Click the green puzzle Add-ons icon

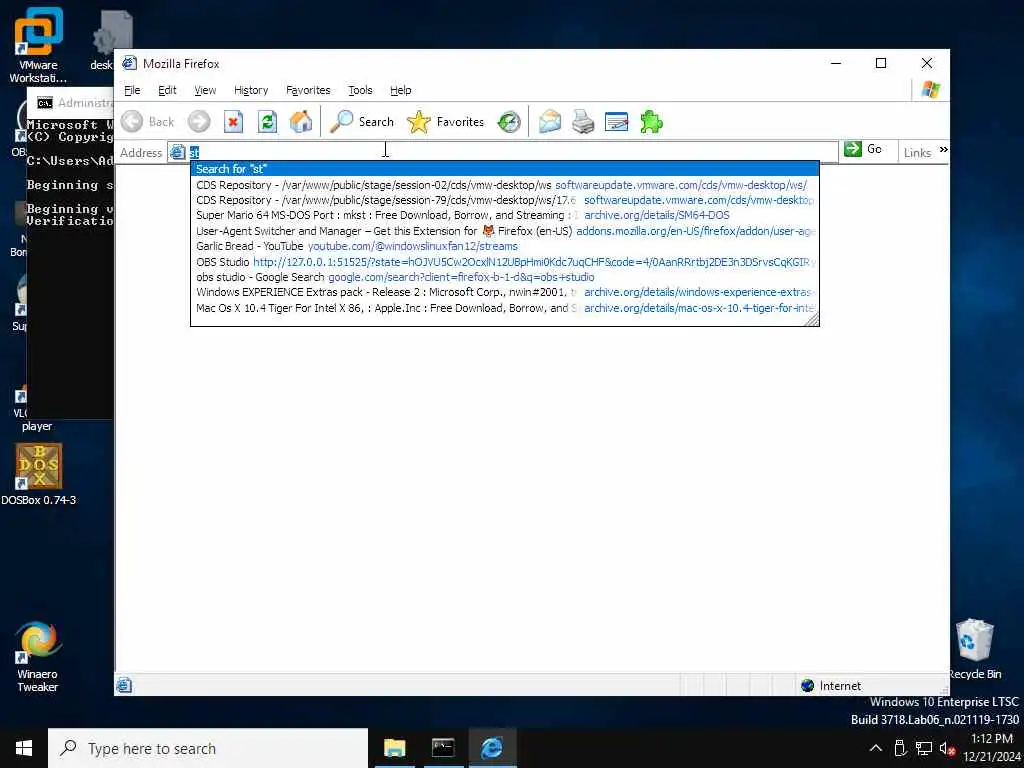click(651, 121)
